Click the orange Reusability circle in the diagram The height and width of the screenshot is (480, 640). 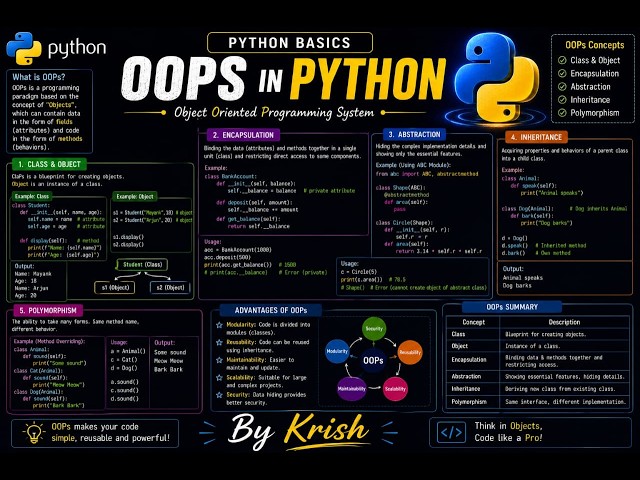410,352
